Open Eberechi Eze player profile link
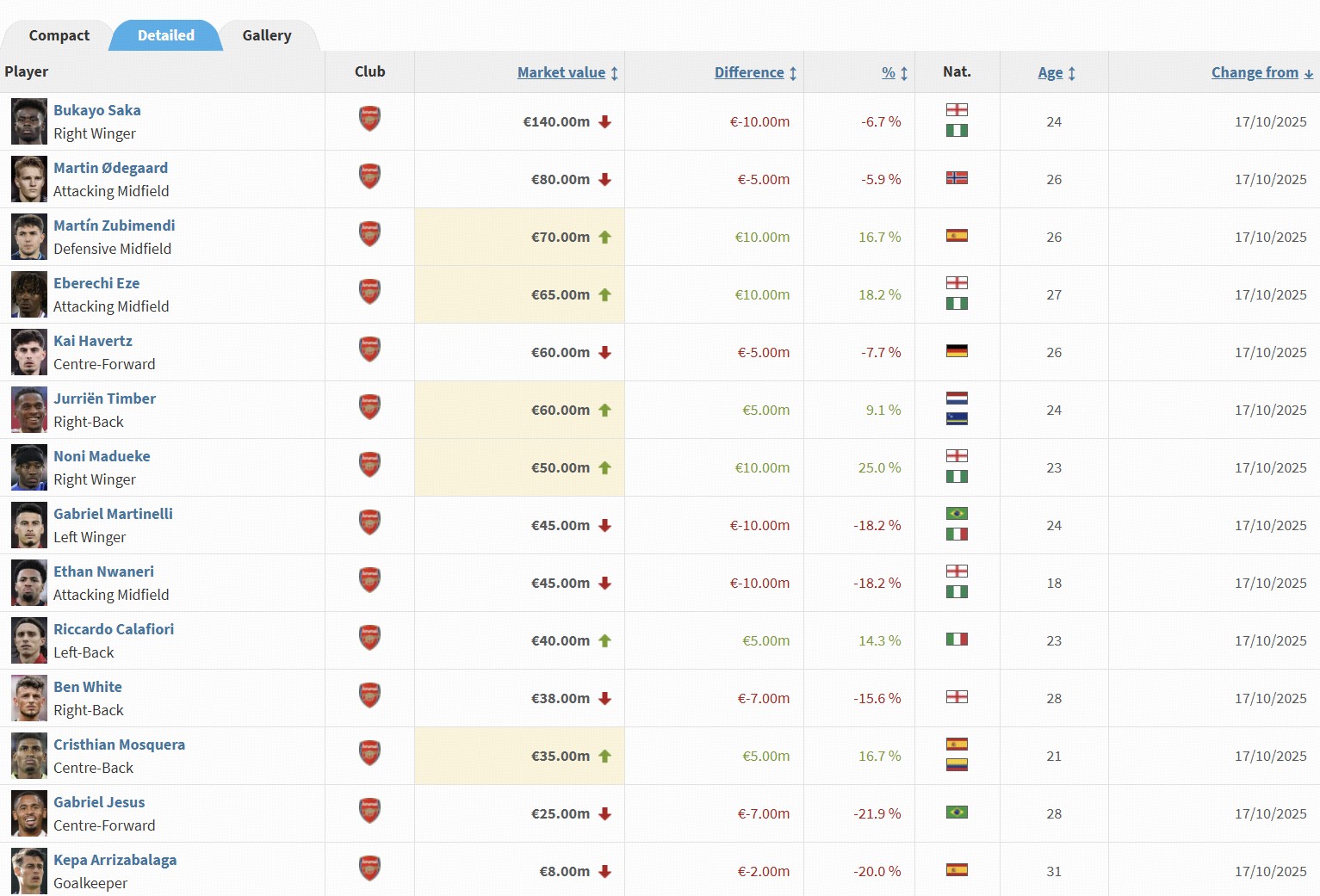The image size is (1320, 896). coord(96,283)
